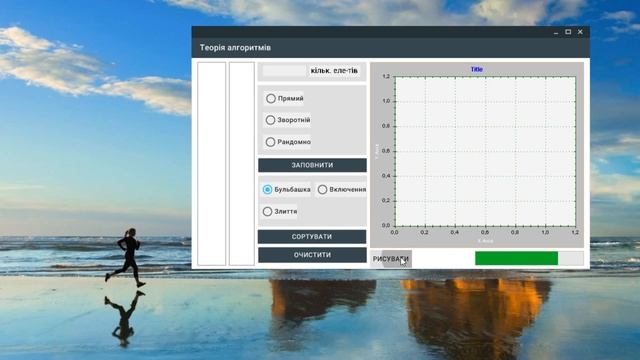640x360 pixels.
Task: Click the ЗАПОВНИТИ button
Action: 312,165
